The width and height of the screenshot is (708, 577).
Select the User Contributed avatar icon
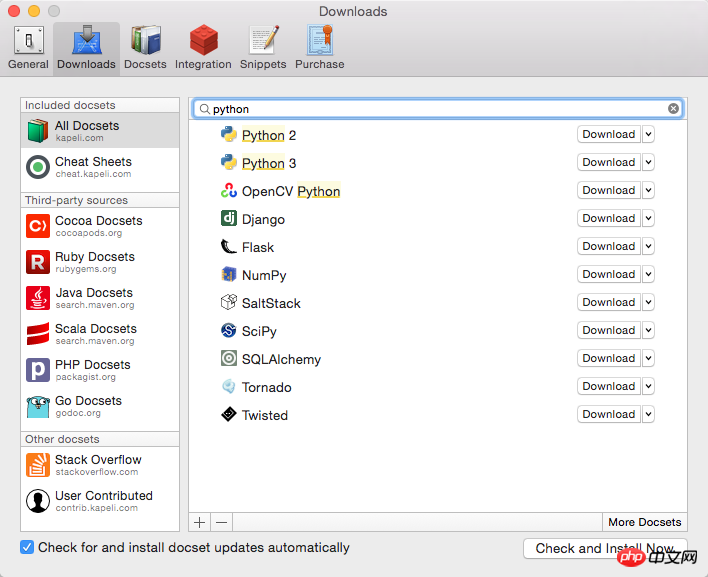pos(37,501)
